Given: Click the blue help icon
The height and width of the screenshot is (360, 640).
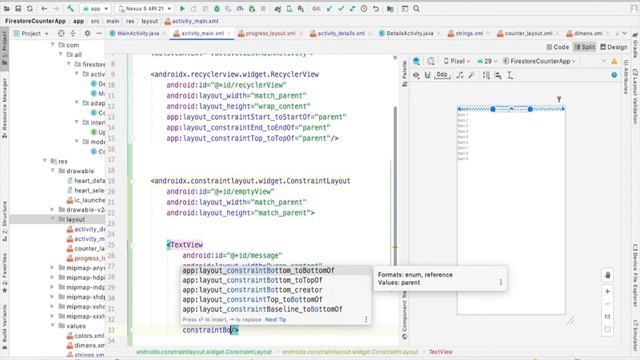Looking at the screenshot, I should [614, 75].
